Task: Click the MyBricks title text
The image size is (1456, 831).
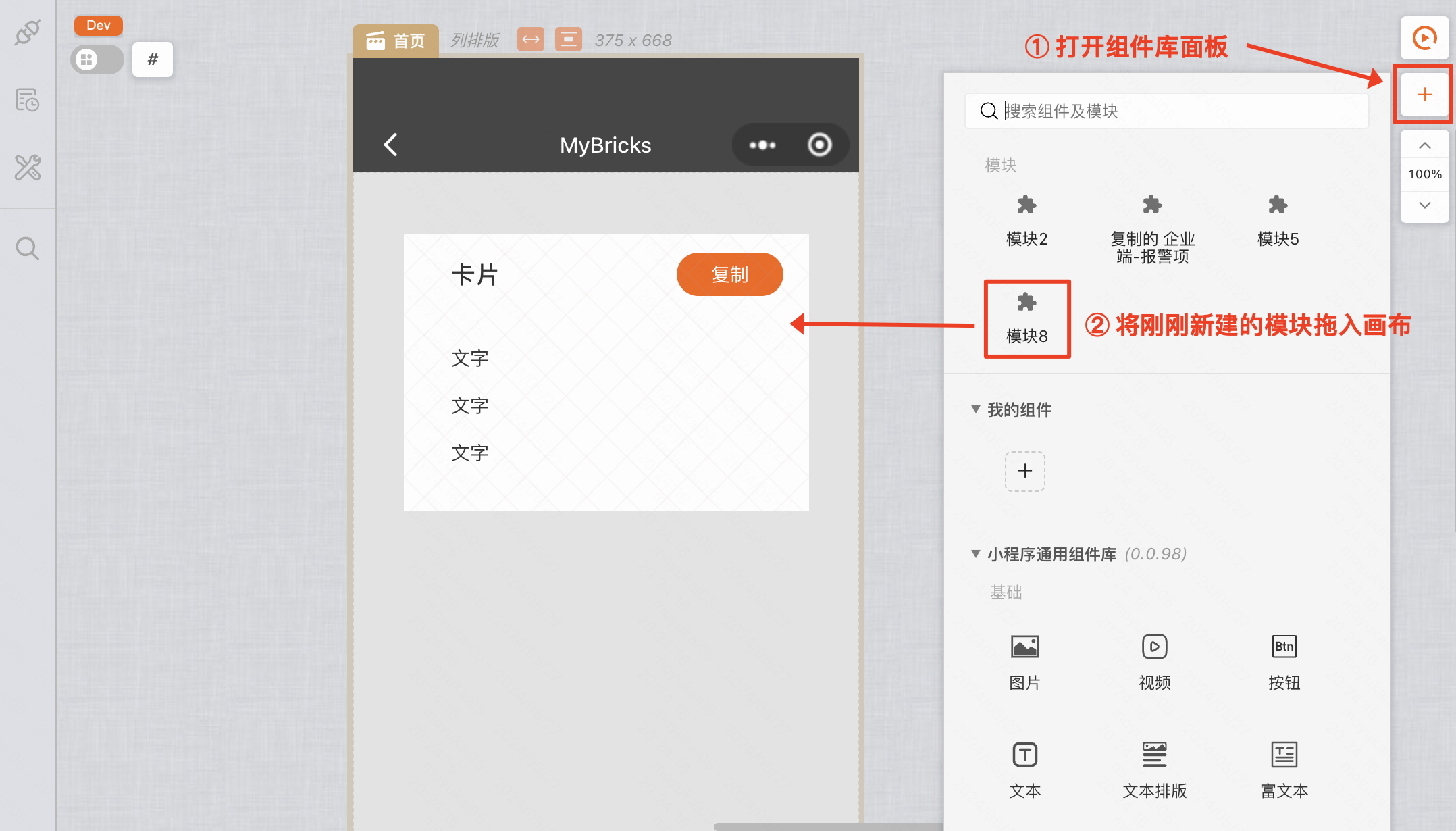Action: pos(605,145)
